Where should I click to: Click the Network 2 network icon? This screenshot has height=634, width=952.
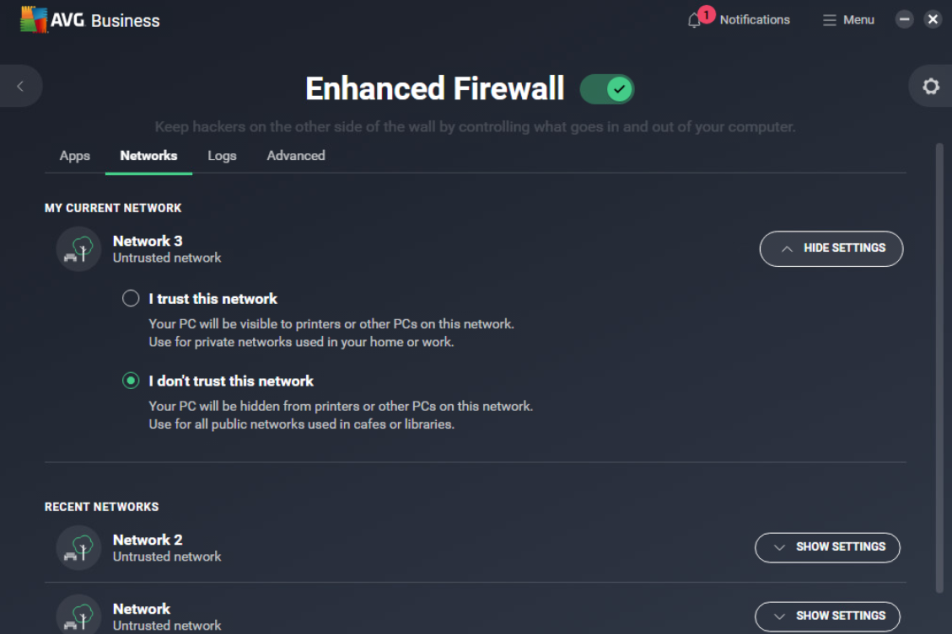click(x=78, y=547)
